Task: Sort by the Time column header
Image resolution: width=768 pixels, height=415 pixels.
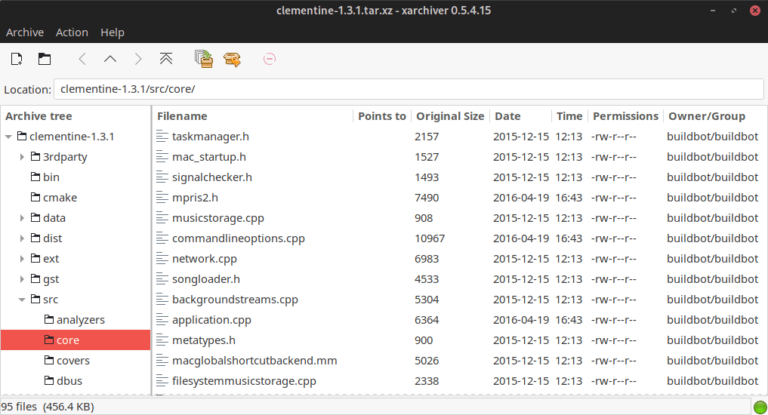Action: (570, 116)
